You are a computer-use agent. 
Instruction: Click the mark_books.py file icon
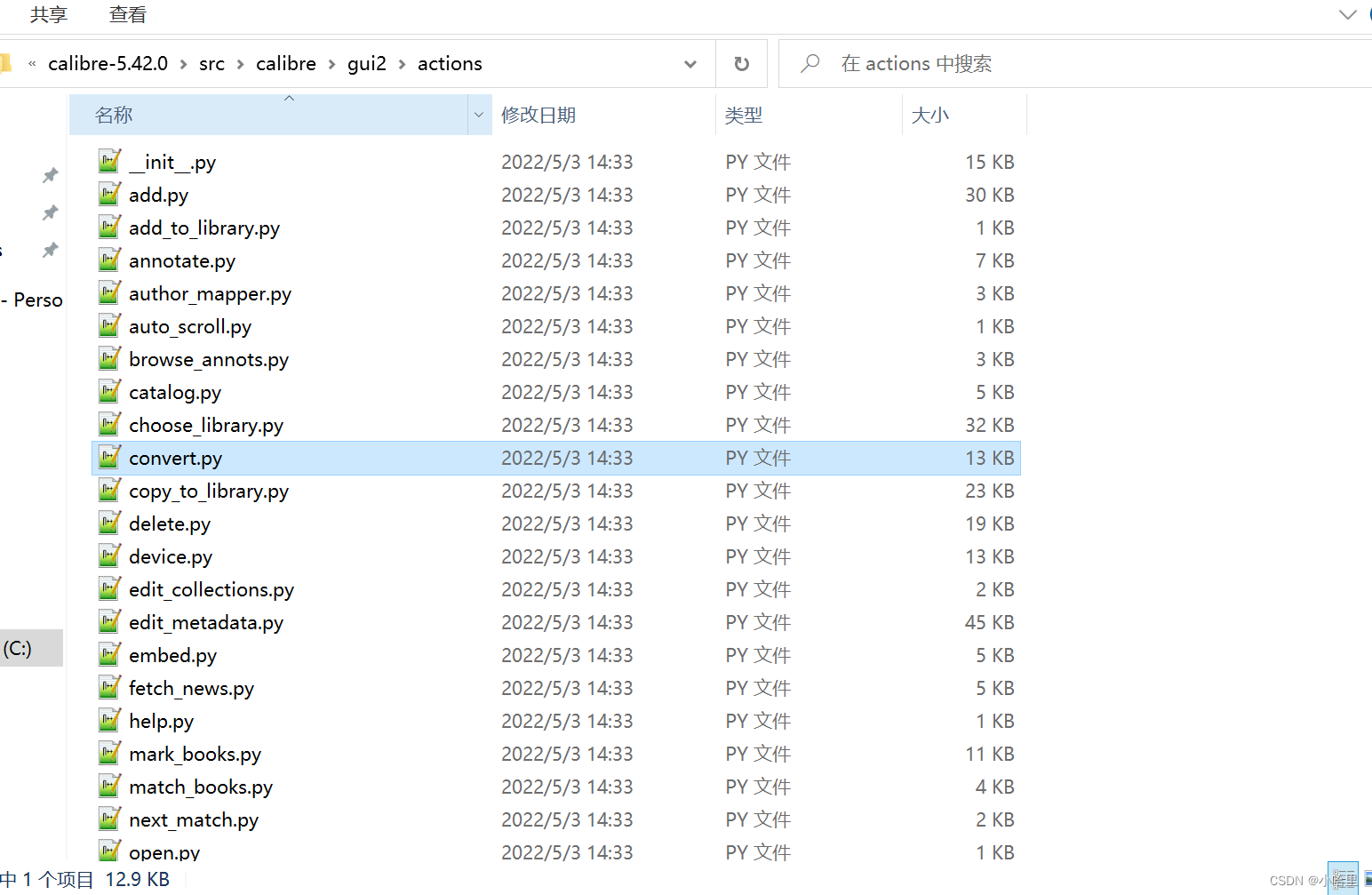pos(109,753)
